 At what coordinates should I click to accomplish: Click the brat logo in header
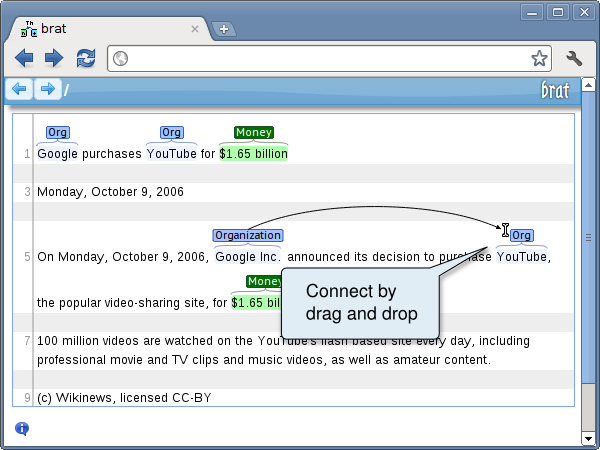point(555,90)
